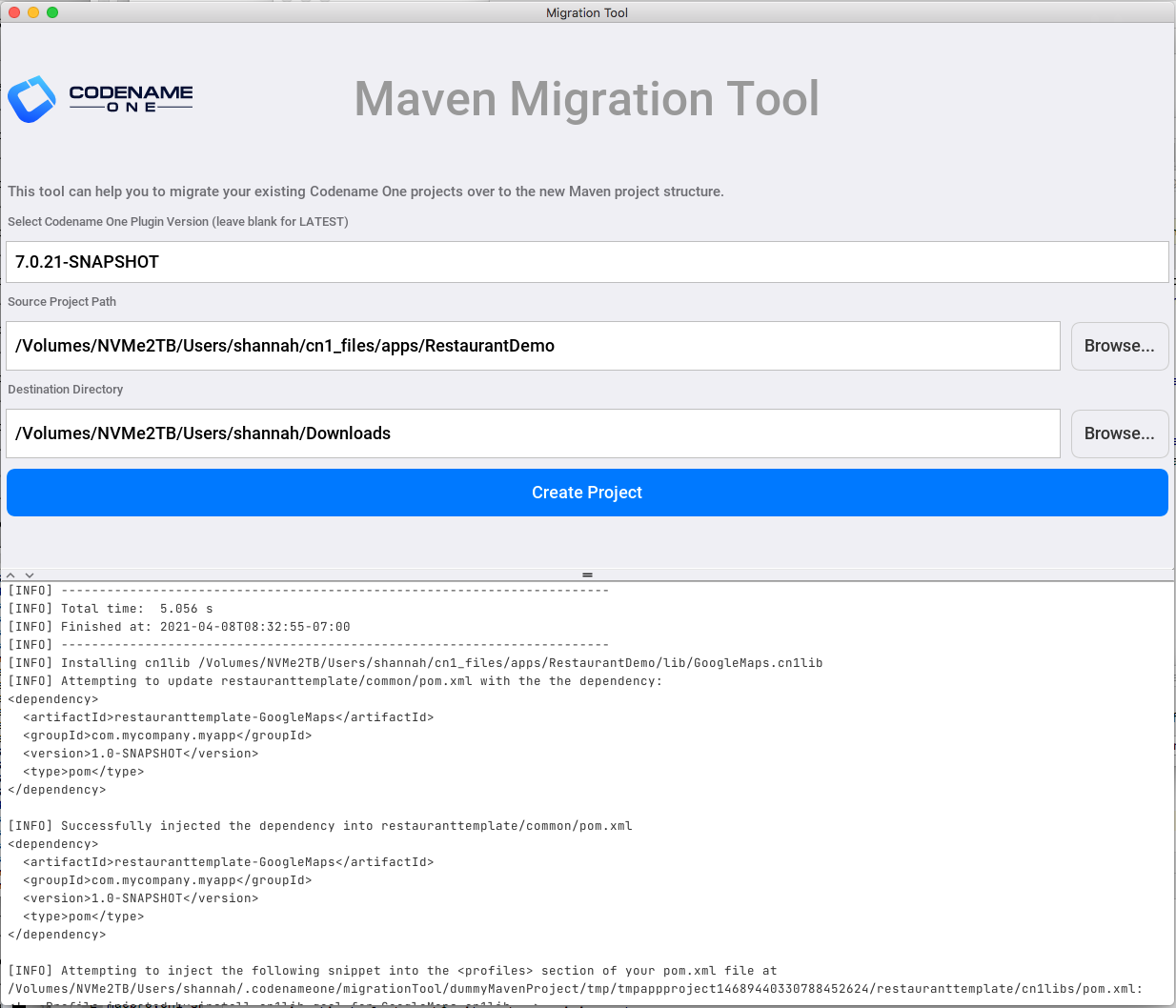Click the 'Destination Directory' label
Viewport: 1176px width, 1008px height.
[x=66, y=390]
